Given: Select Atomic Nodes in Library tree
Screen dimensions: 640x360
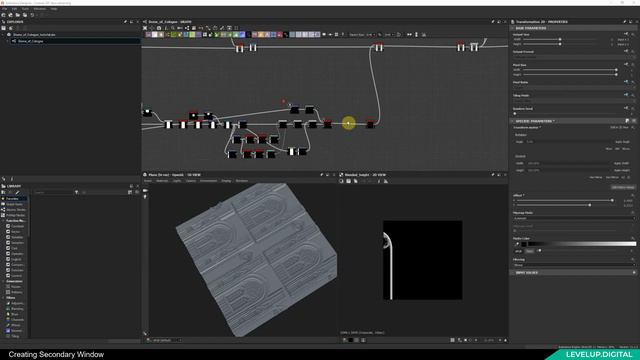Looking at the screenshot, I should (x=16, y=209).
